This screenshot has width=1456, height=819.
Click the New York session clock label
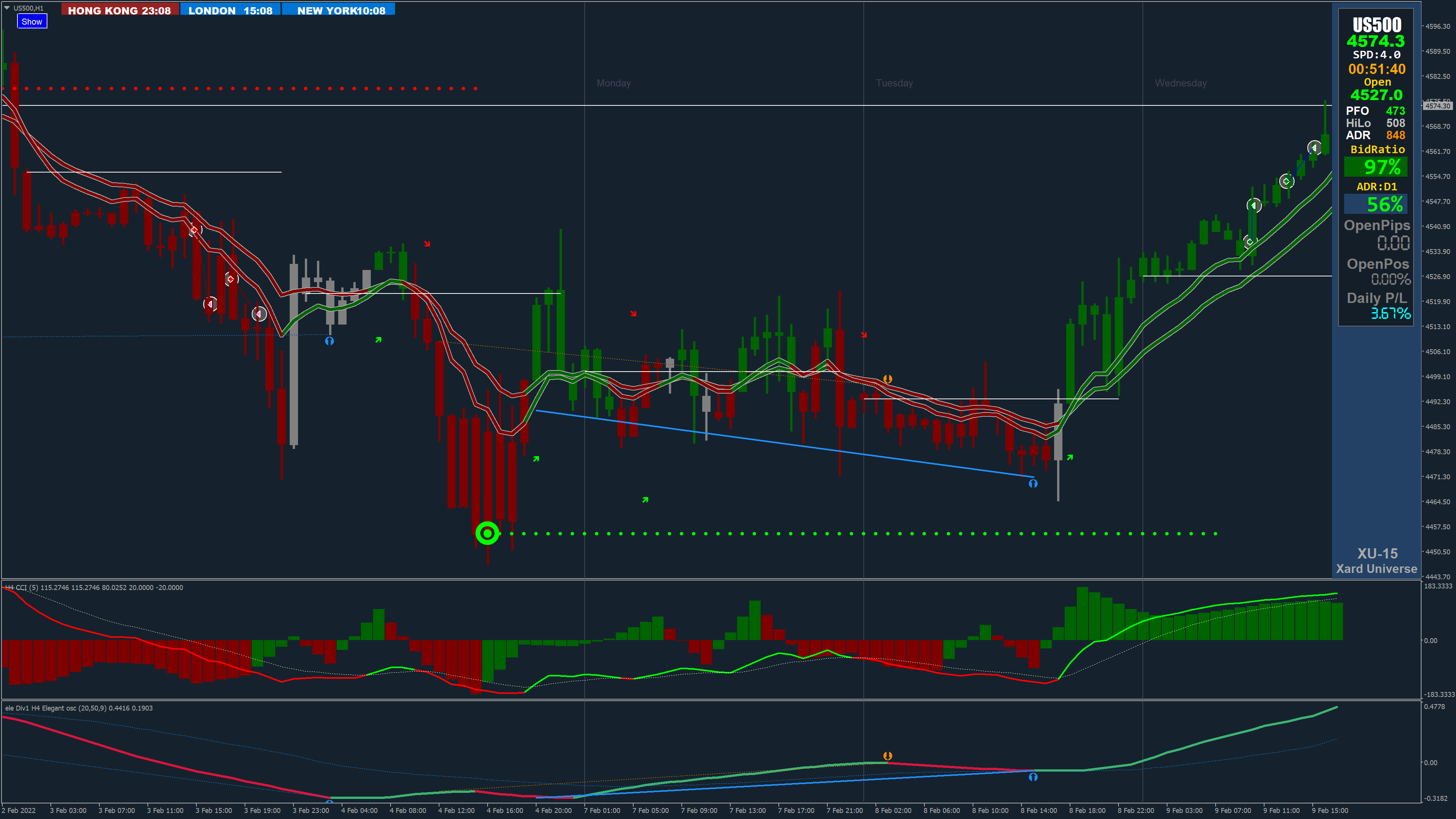(x=341, y=10)
